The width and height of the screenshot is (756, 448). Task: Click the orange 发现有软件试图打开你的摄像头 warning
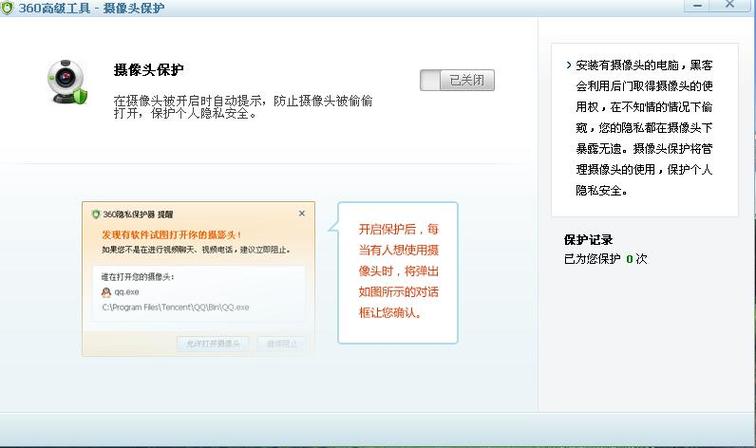[x=171, y=234]
